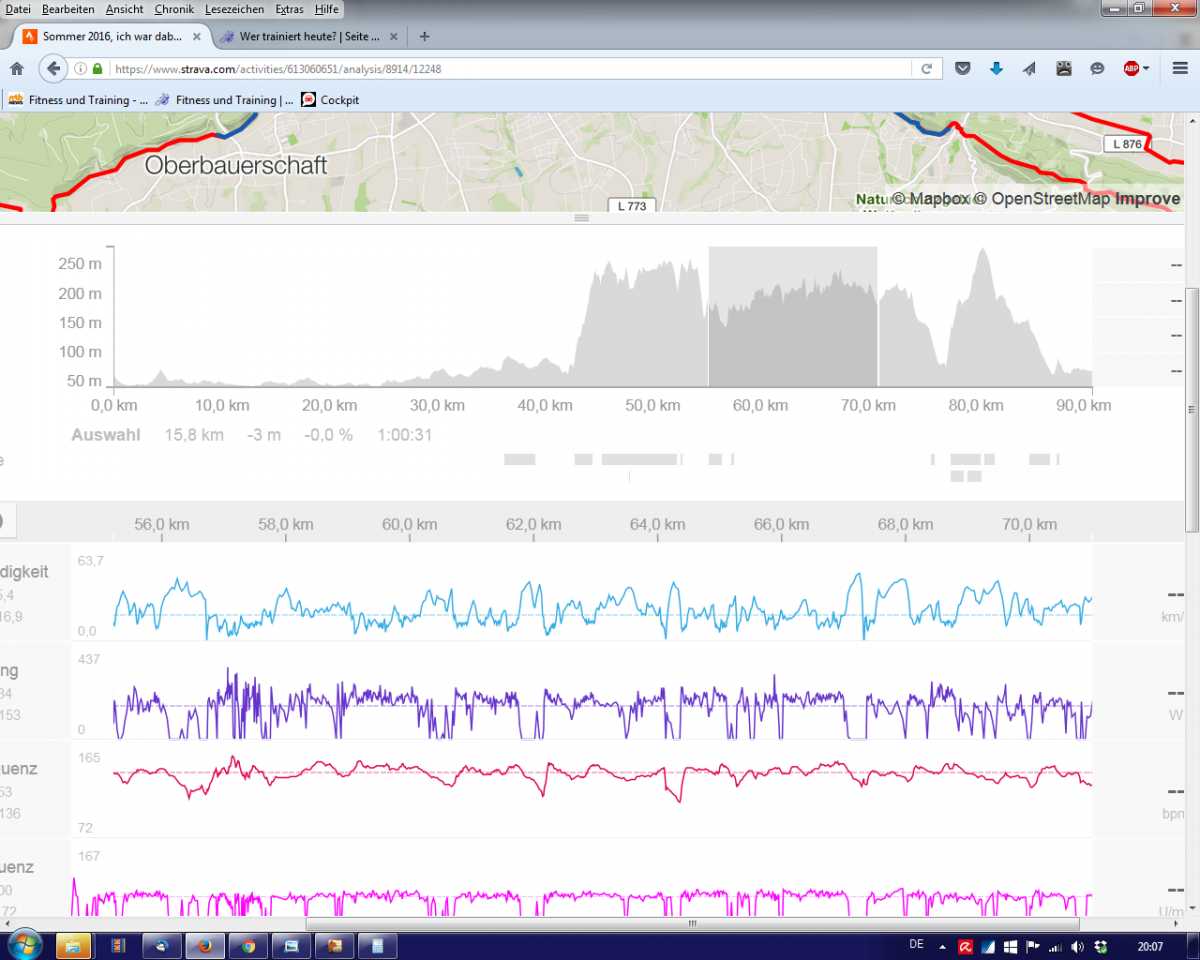Image resolution: width=1200 pixels, height=960 pixels.
Task: Open the Pocket save icon
Action: [962, 69]
